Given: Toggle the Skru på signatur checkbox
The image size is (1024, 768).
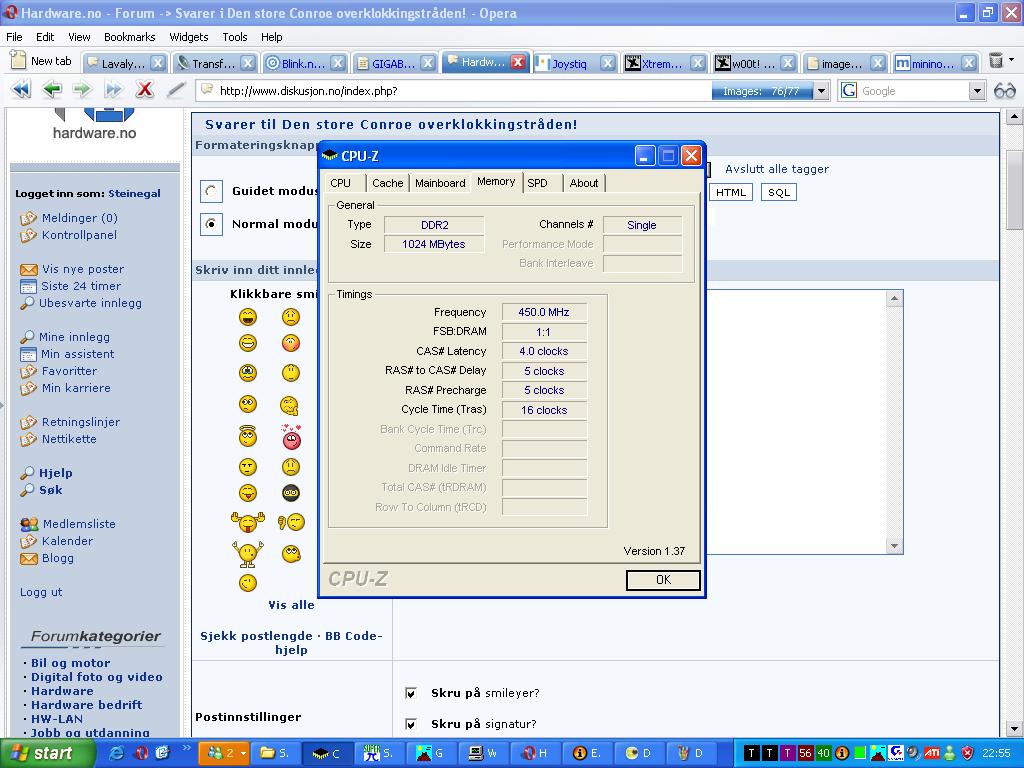Looking at the screenshot, I should pyautogui.click(x=410, y=724).
